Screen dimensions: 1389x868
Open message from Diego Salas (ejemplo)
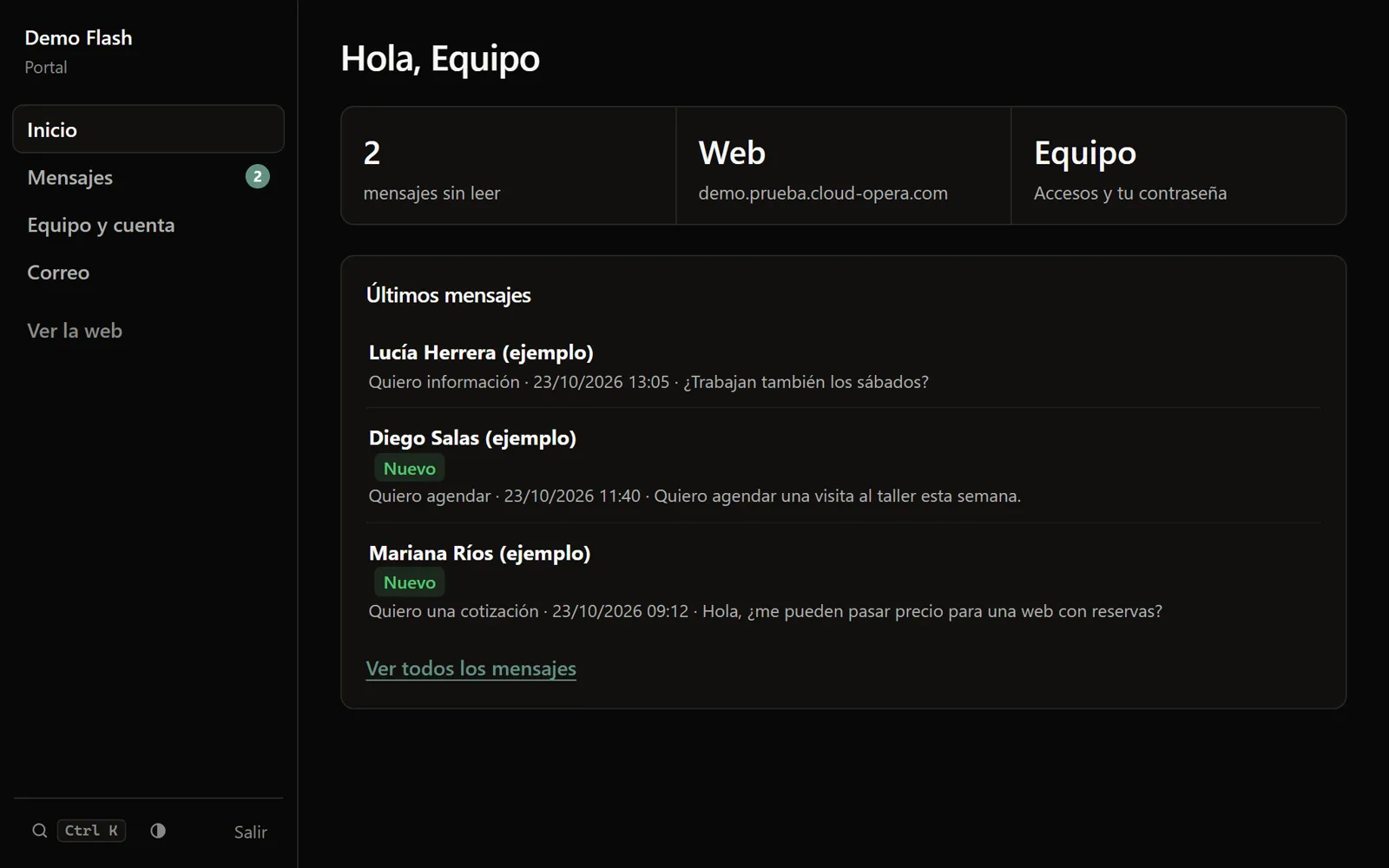843,466
